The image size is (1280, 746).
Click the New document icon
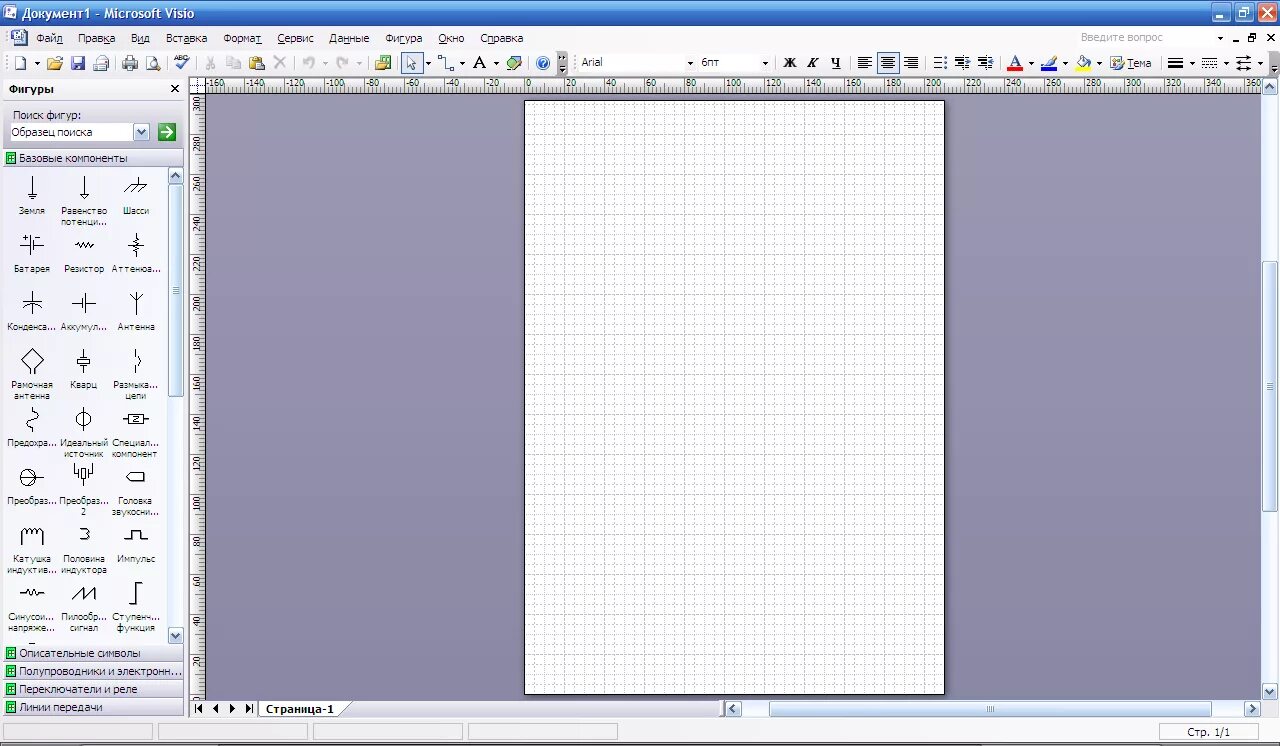(x=19, y=63)
